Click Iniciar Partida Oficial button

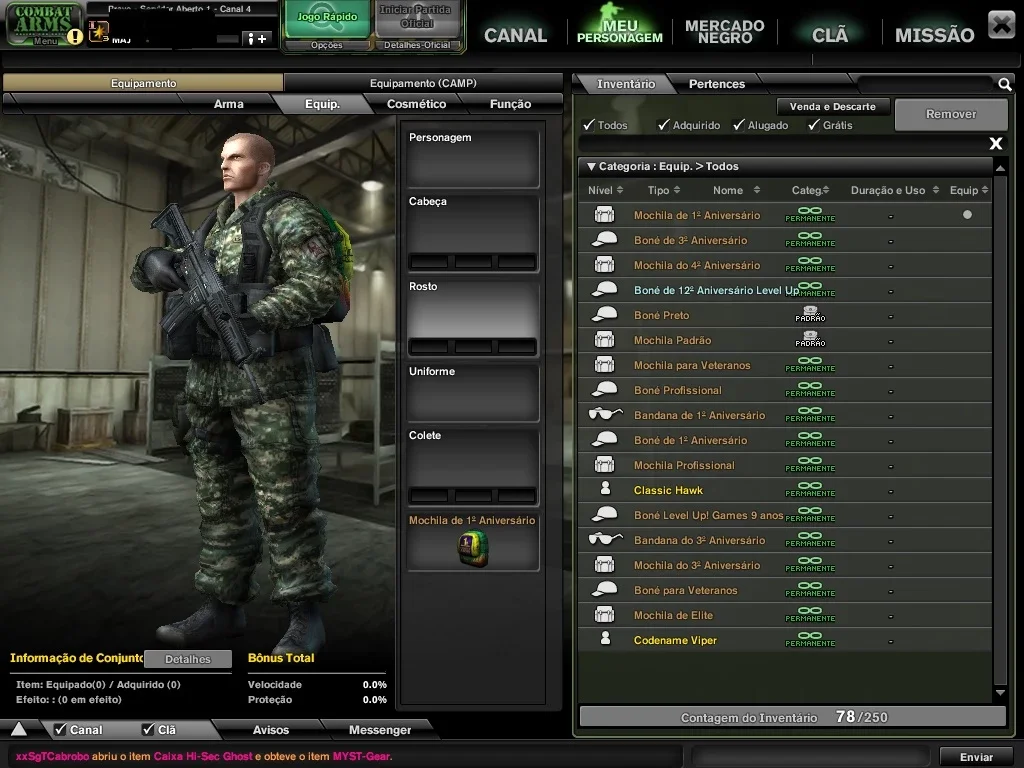click(x=416, y=18)
